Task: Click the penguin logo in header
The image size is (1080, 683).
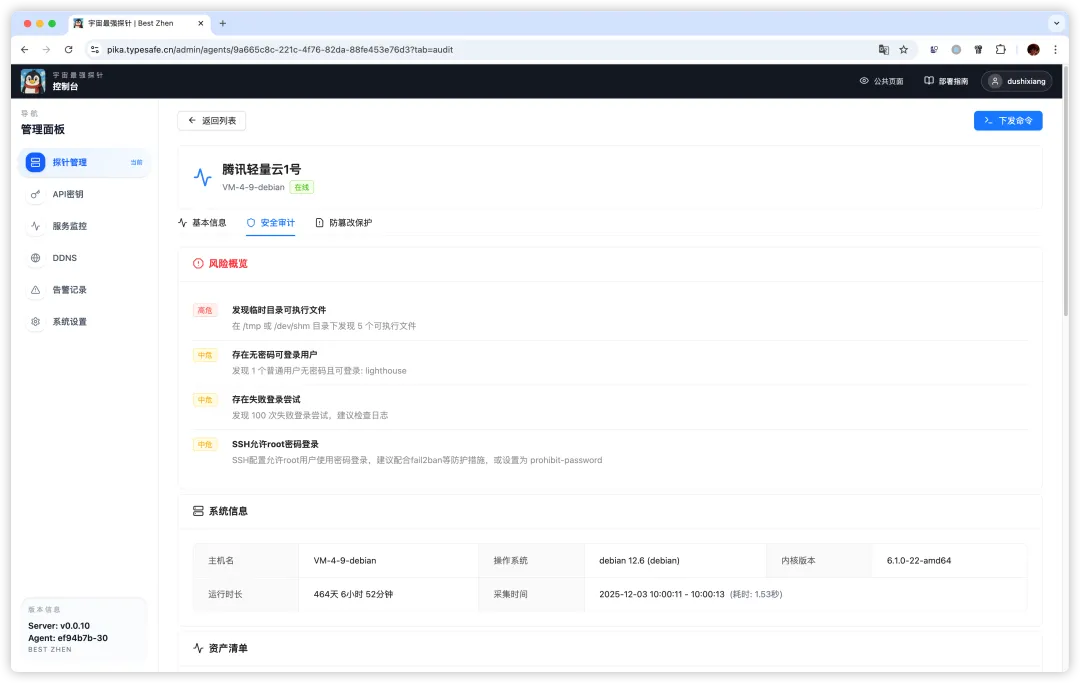Action: [32, 81]
